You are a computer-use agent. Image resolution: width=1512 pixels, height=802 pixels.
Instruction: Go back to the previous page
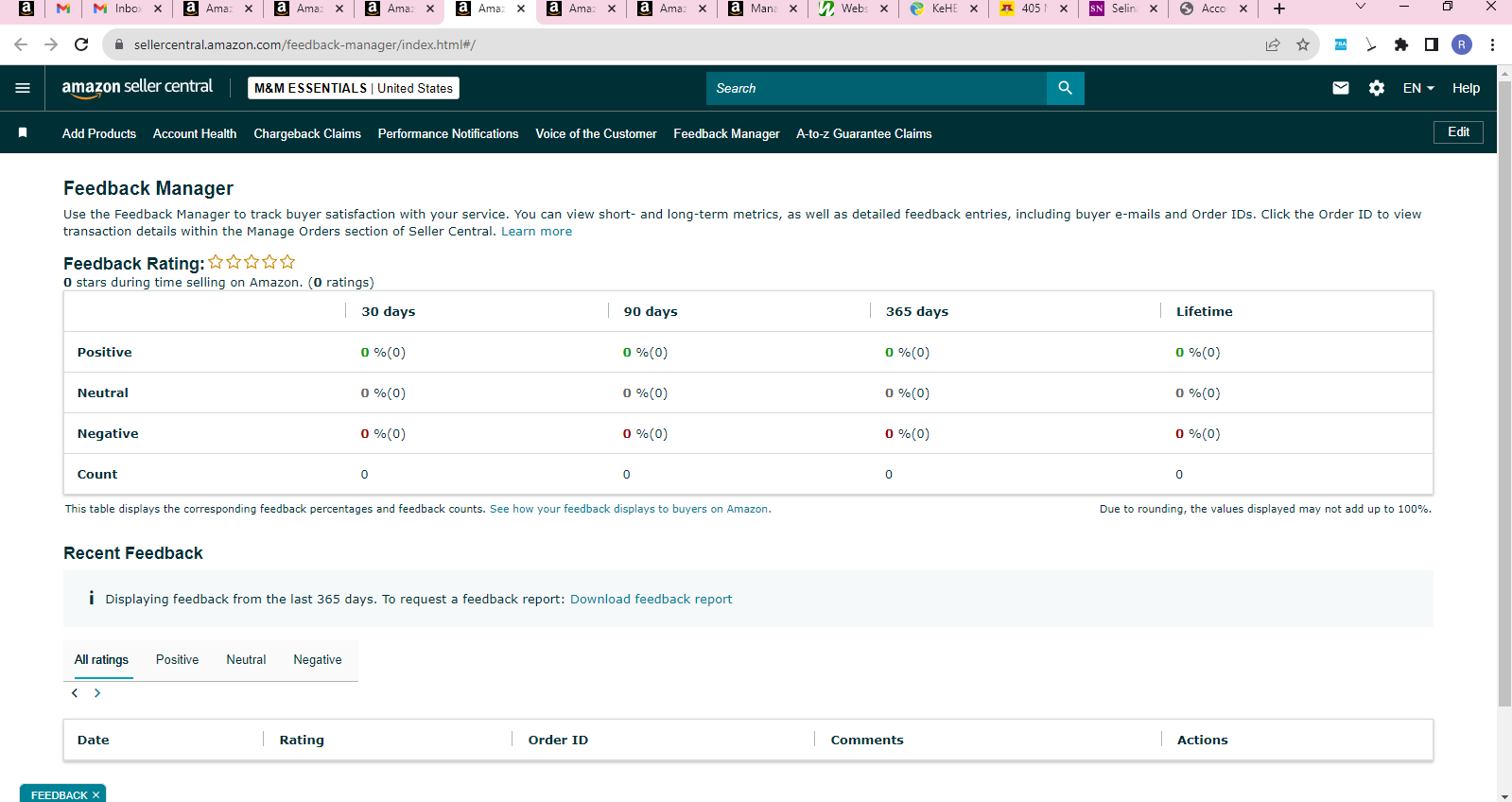(x=21, y=44)
